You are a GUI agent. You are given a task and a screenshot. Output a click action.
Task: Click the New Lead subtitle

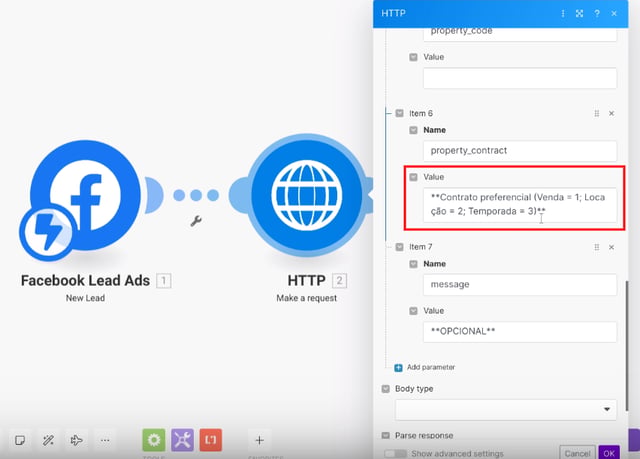[85, 298]
